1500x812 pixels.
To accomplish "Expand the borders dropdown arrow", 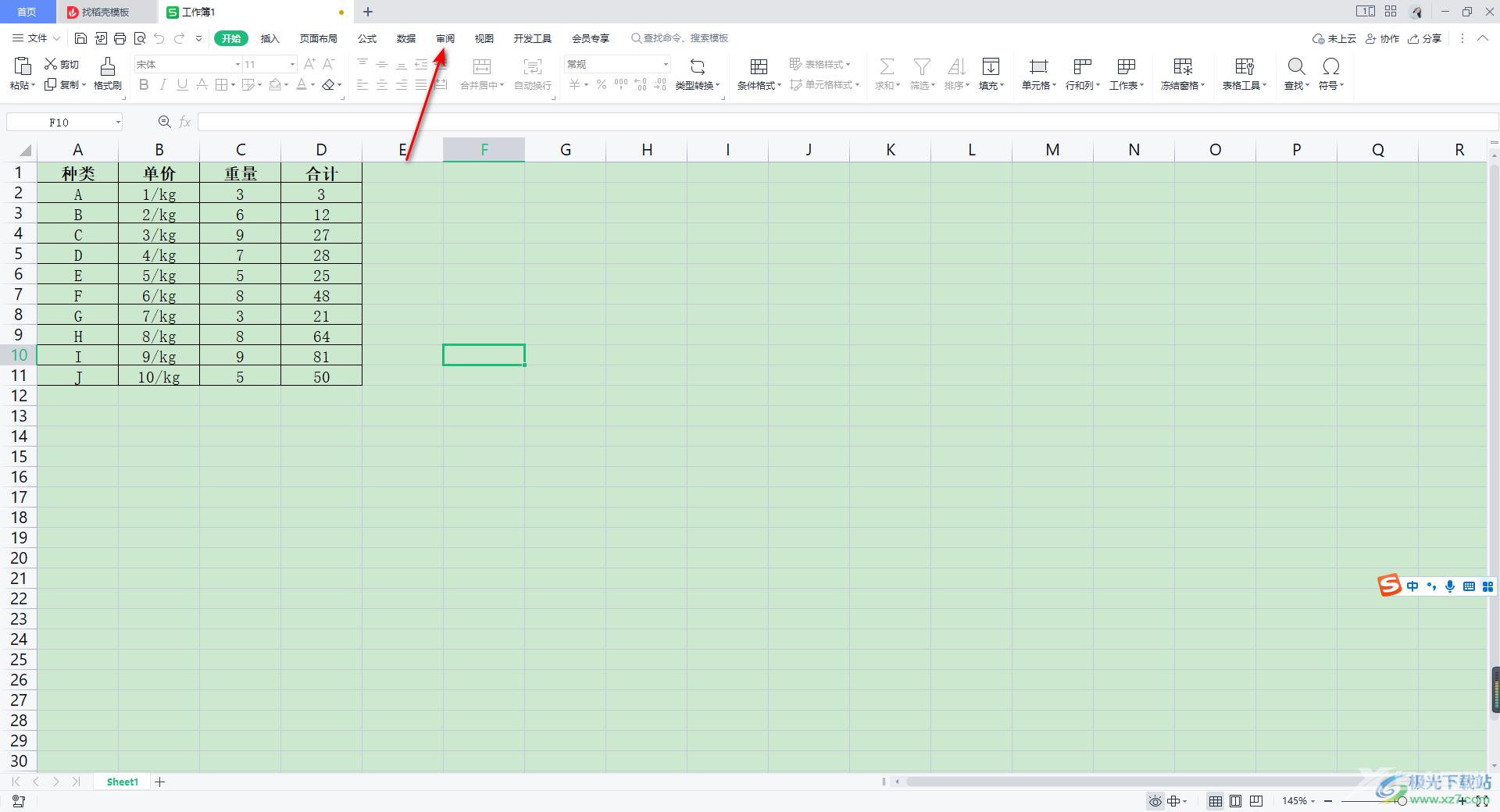I will coord(233,84).
